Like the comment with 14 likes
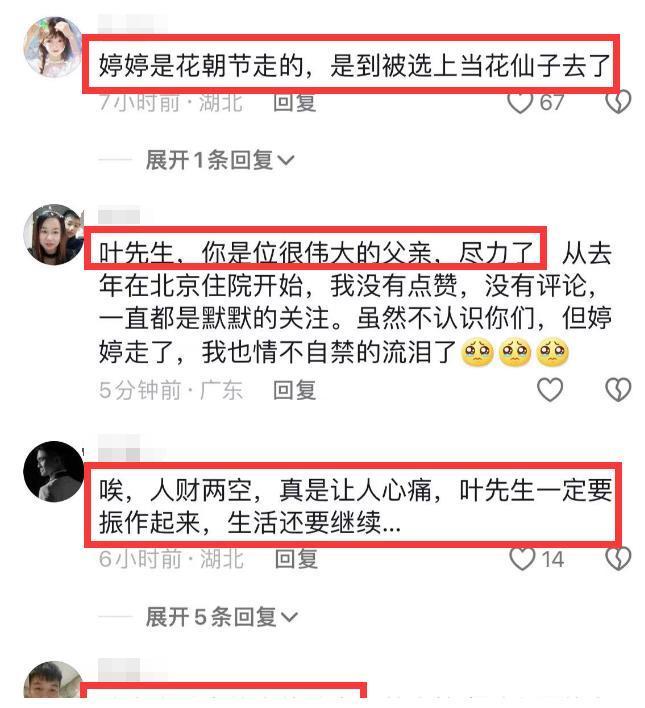 522,559
